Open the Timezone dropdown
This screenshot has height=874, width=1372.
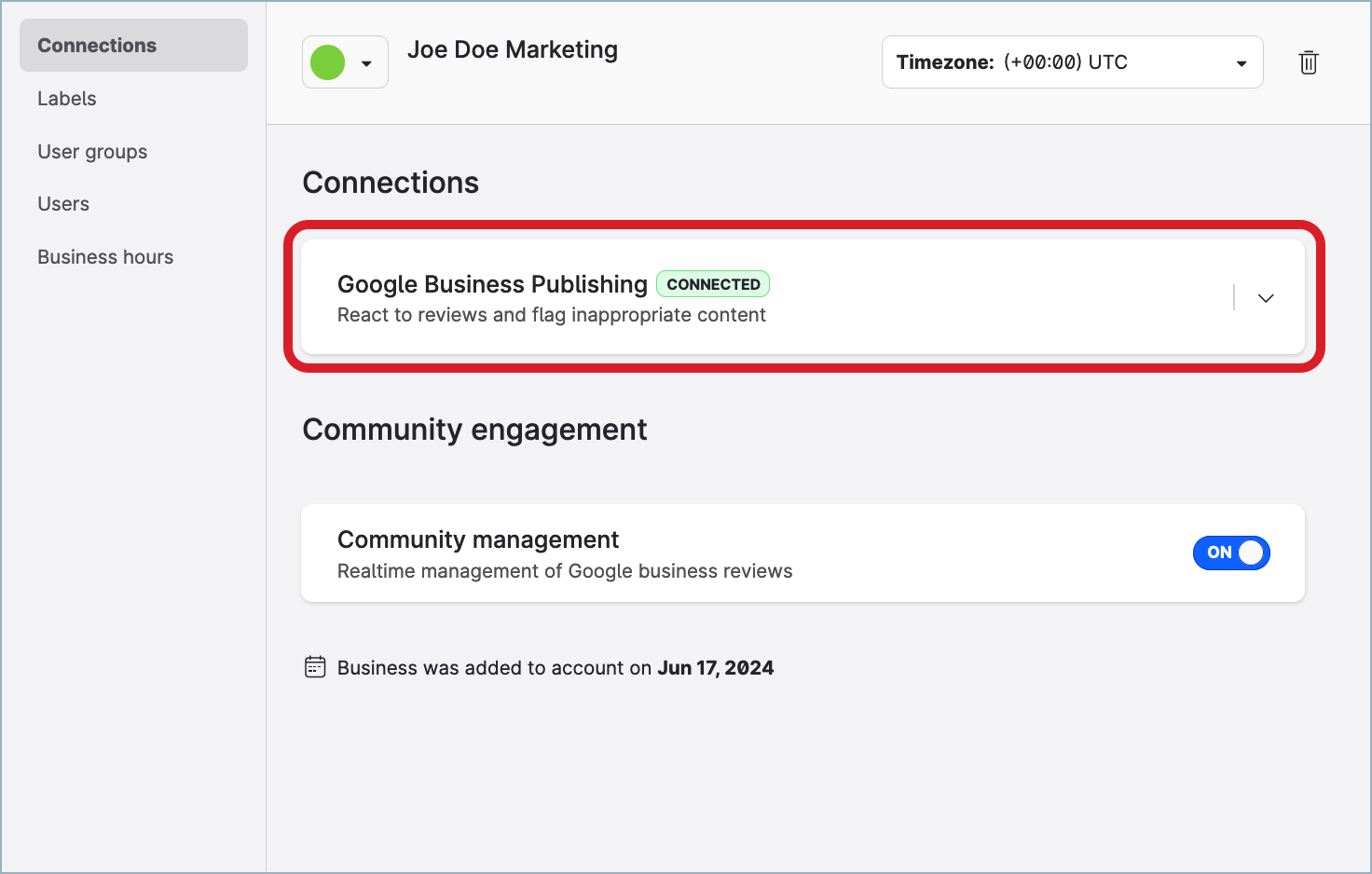[1071, 62]
